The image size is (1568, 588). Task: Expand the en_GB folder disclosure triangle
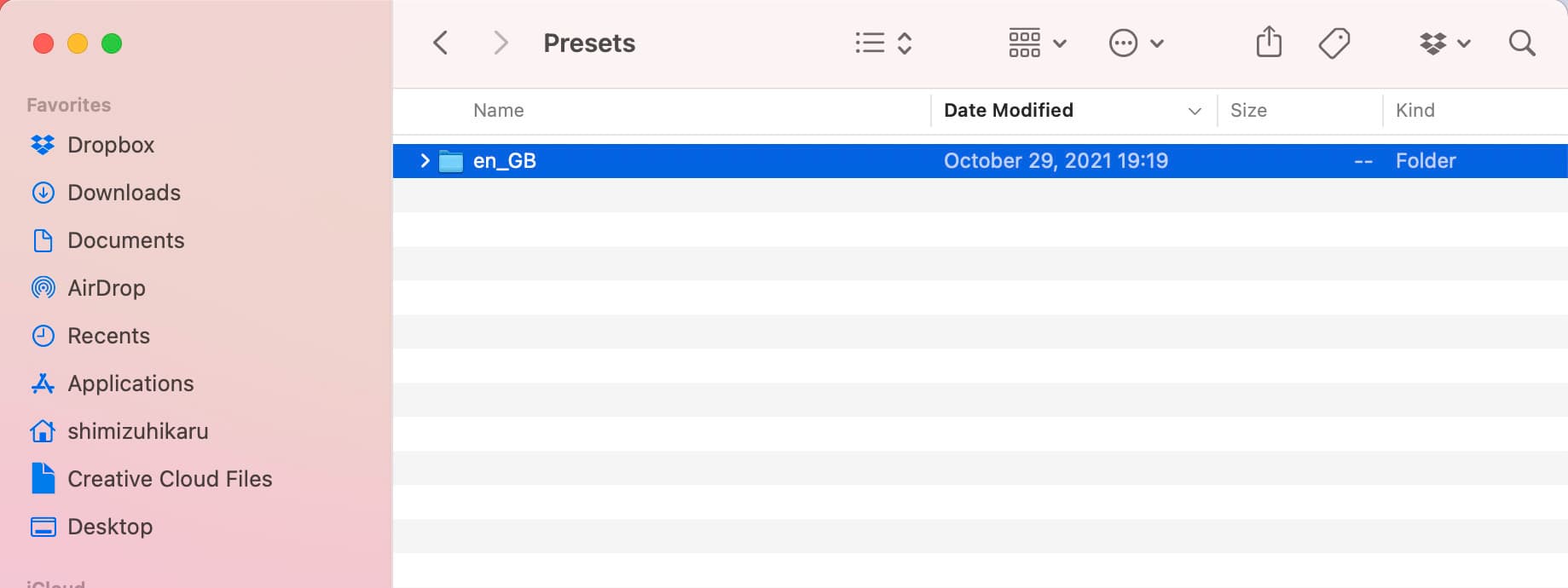pos(424,160)
